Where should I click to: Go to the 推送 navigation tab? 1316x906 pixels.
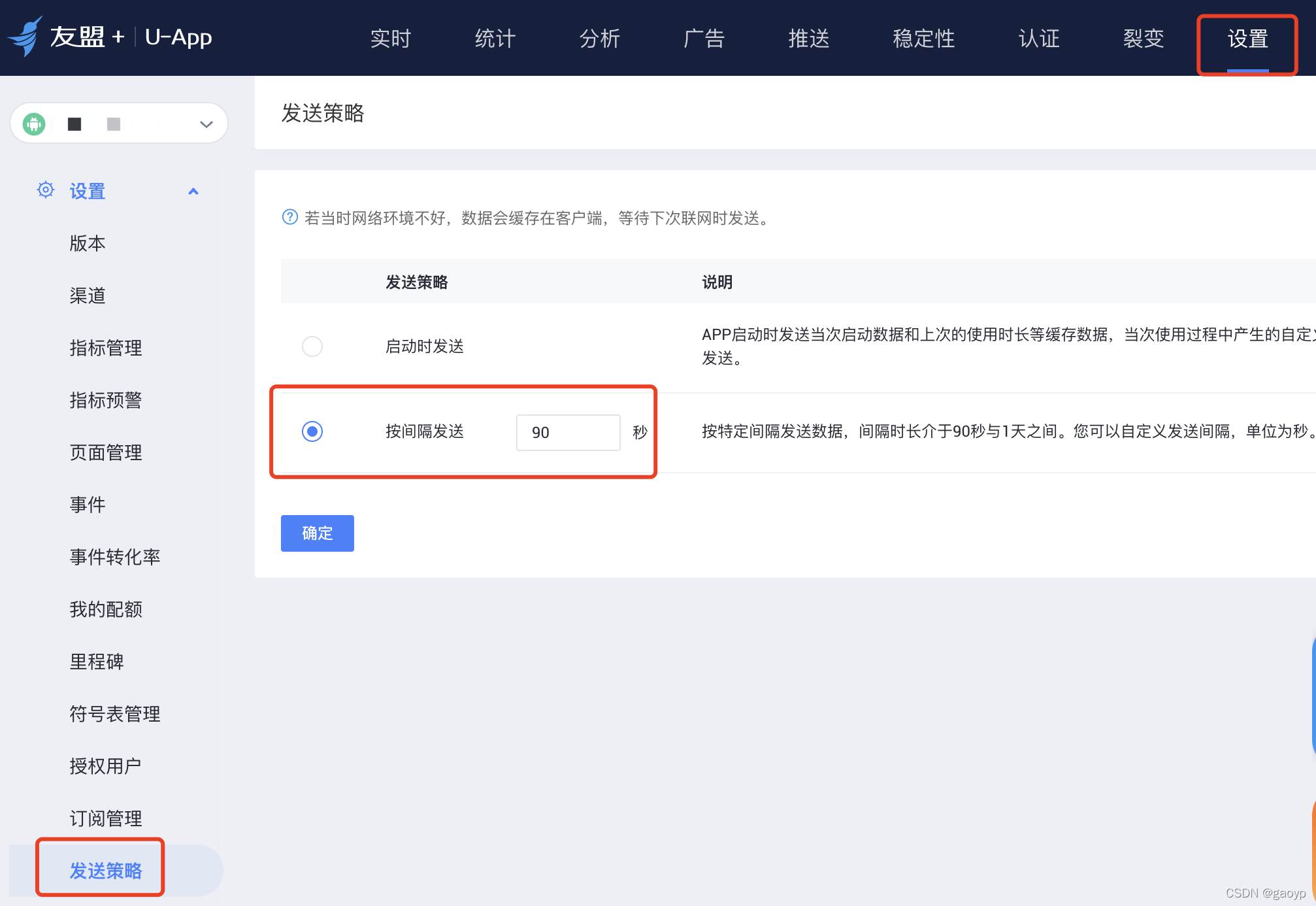click(808, 38)
